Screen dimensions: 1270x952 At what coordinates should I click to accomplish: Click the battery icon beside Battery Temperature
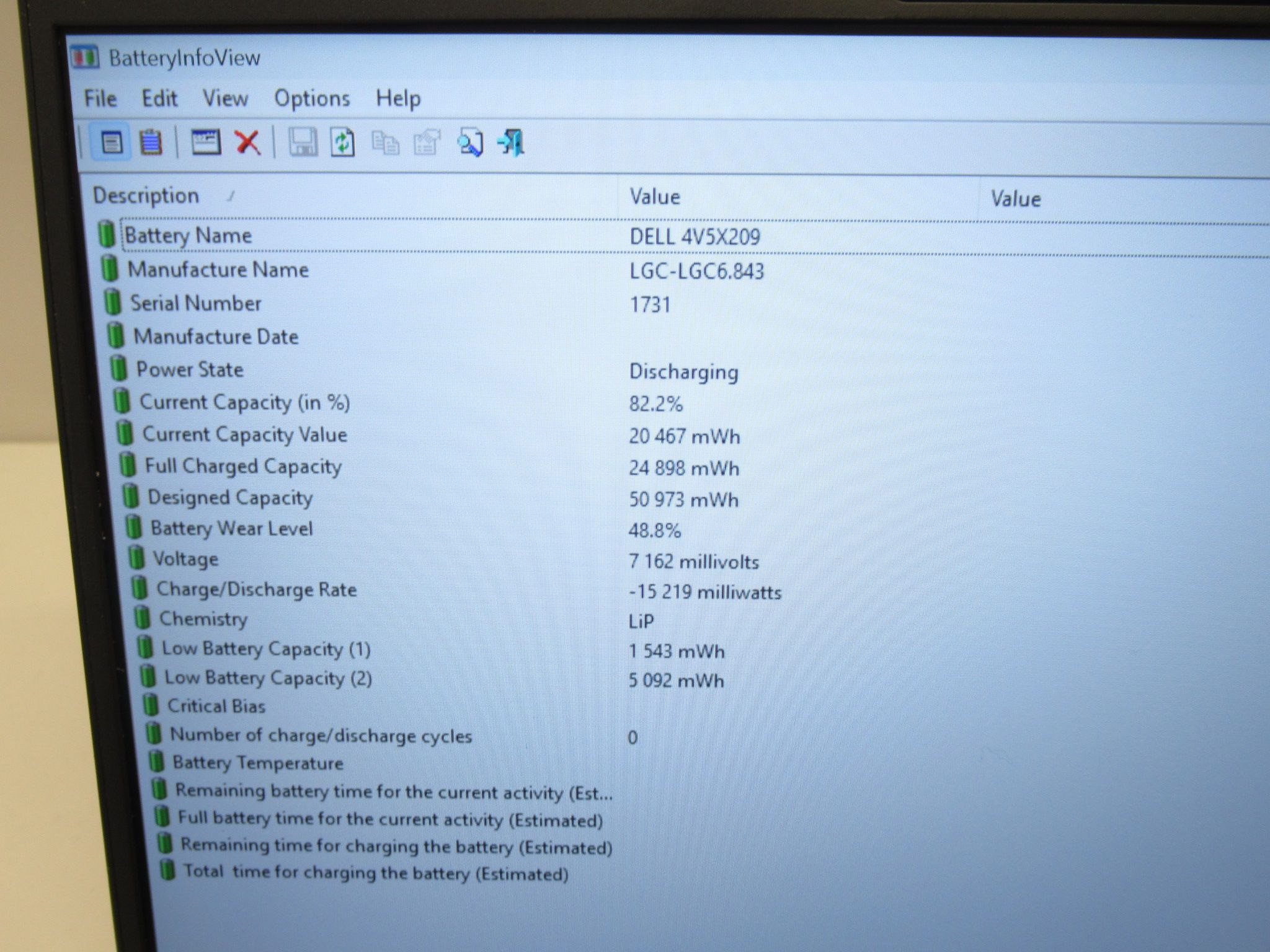click(156, 762)
